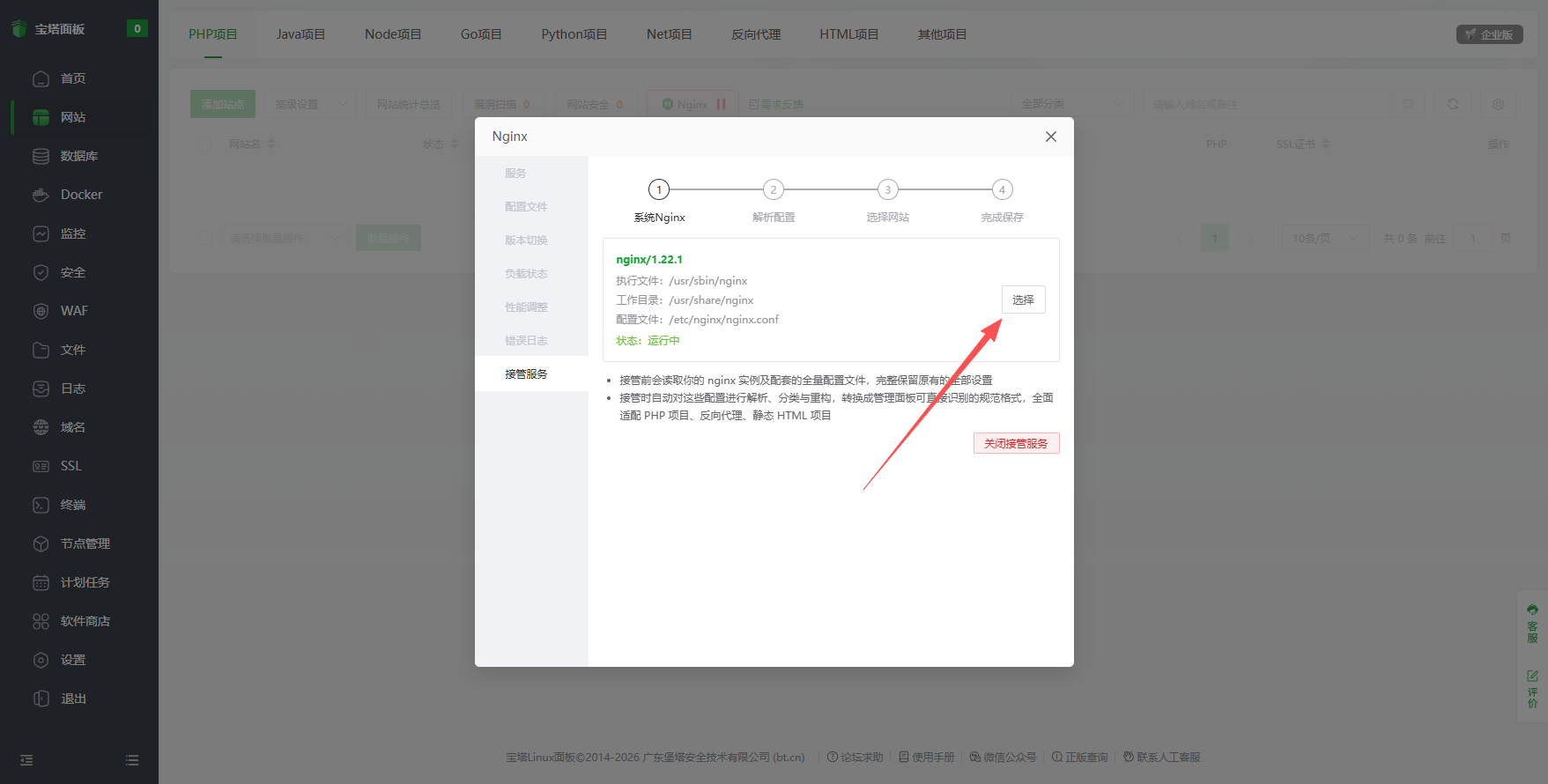Viewport: 1548px width, 784px height.
Task: Switch to the Node项目 tab
Action: point(393,34)
